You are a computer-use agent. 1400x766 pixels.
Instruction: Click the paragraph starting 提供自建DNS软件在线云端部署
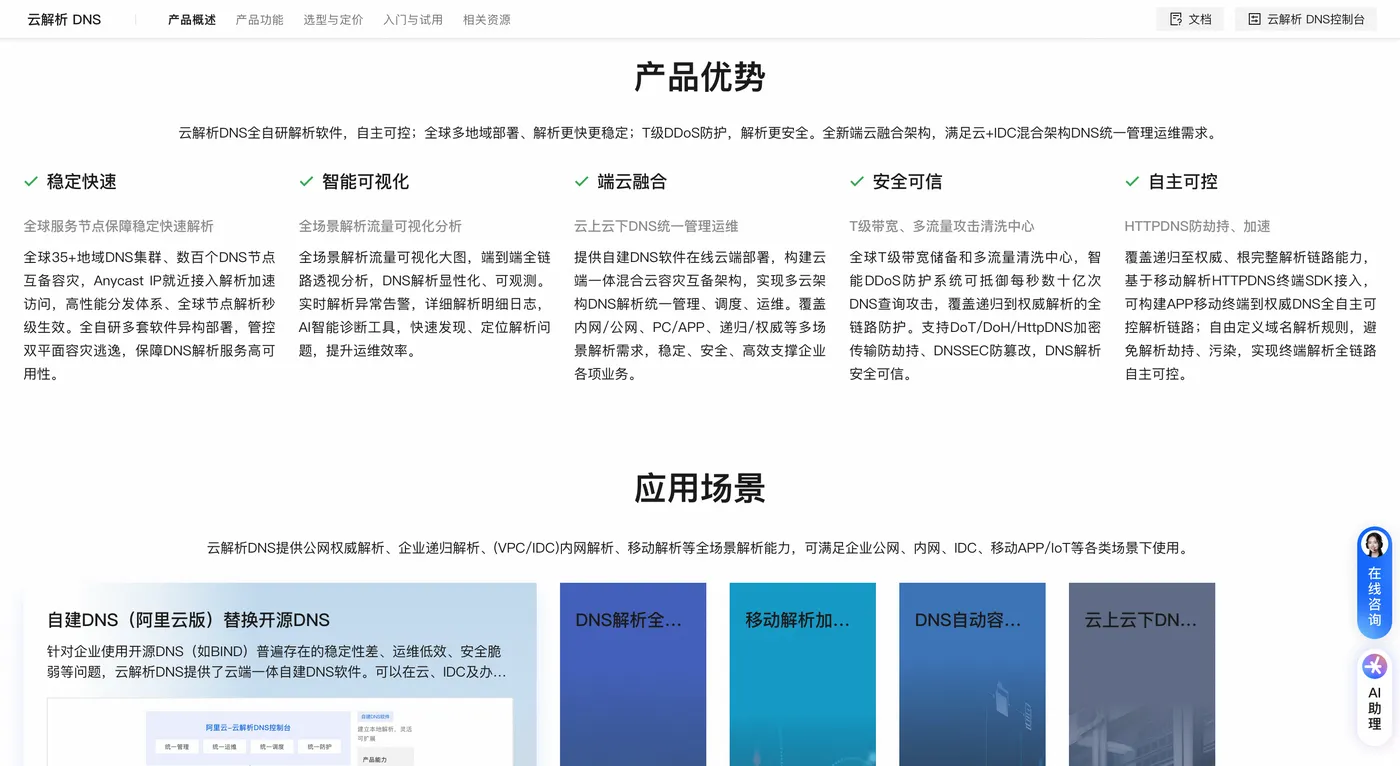click(700, 316)
